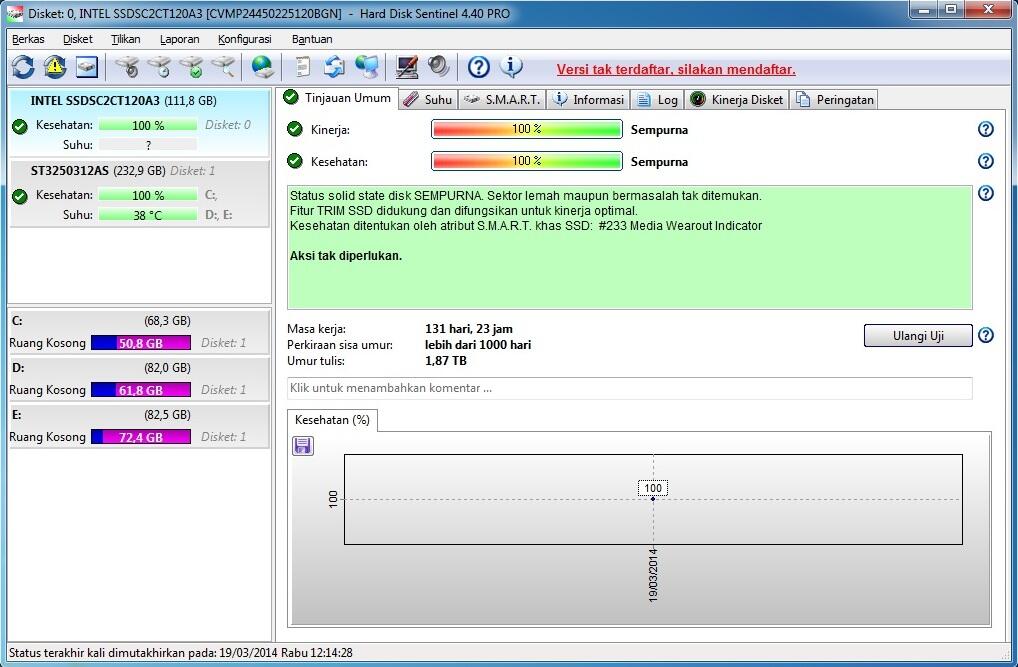Image resolution: width=1018 pixels, height=667 pixels.
Task: Click the green check icon beside Kinerja
Action: (x=295, y=129)
